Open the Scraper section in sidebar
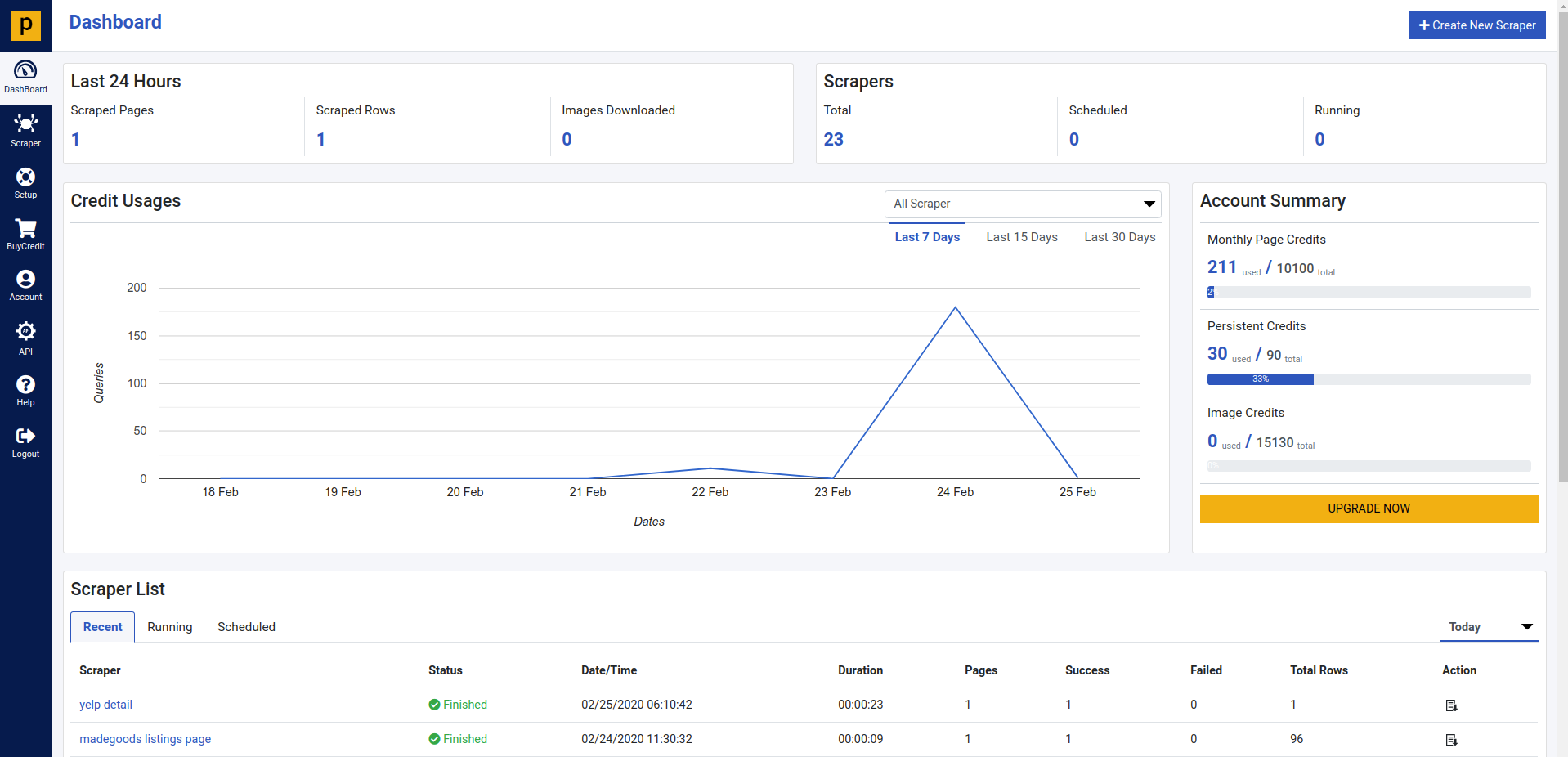The width and height of the screenshot is (1568, 757). (25, 129)
